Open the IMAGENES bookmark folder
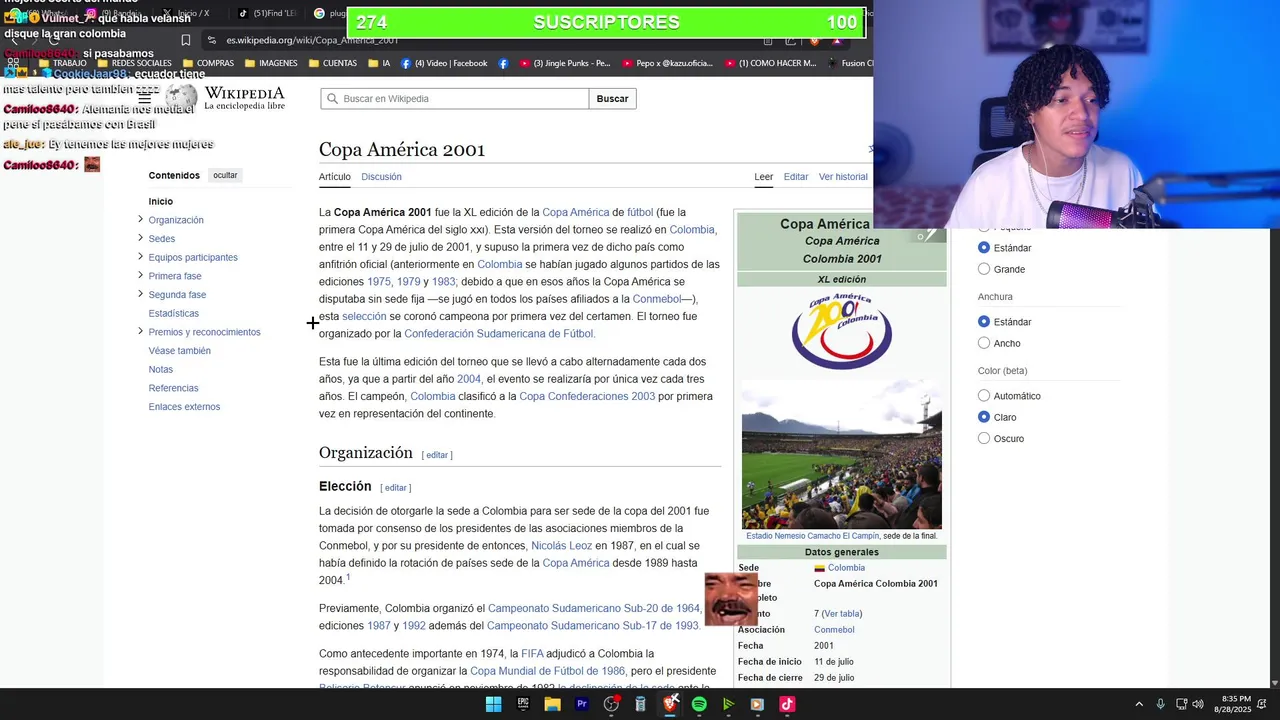The image size is (1280, 720). tap(270, 63)
